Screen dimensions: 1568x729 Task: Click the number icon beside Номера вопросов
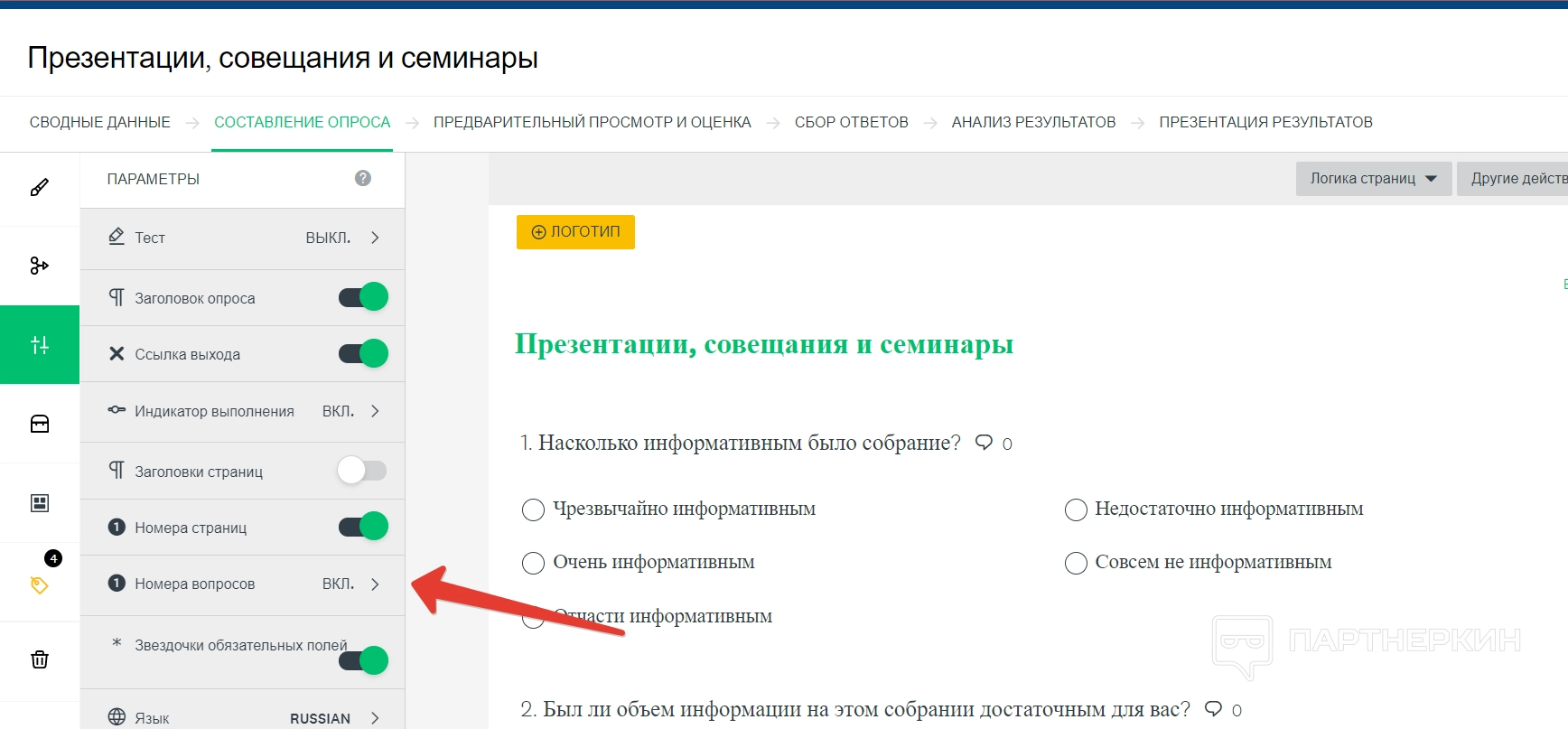click(117, 583)
